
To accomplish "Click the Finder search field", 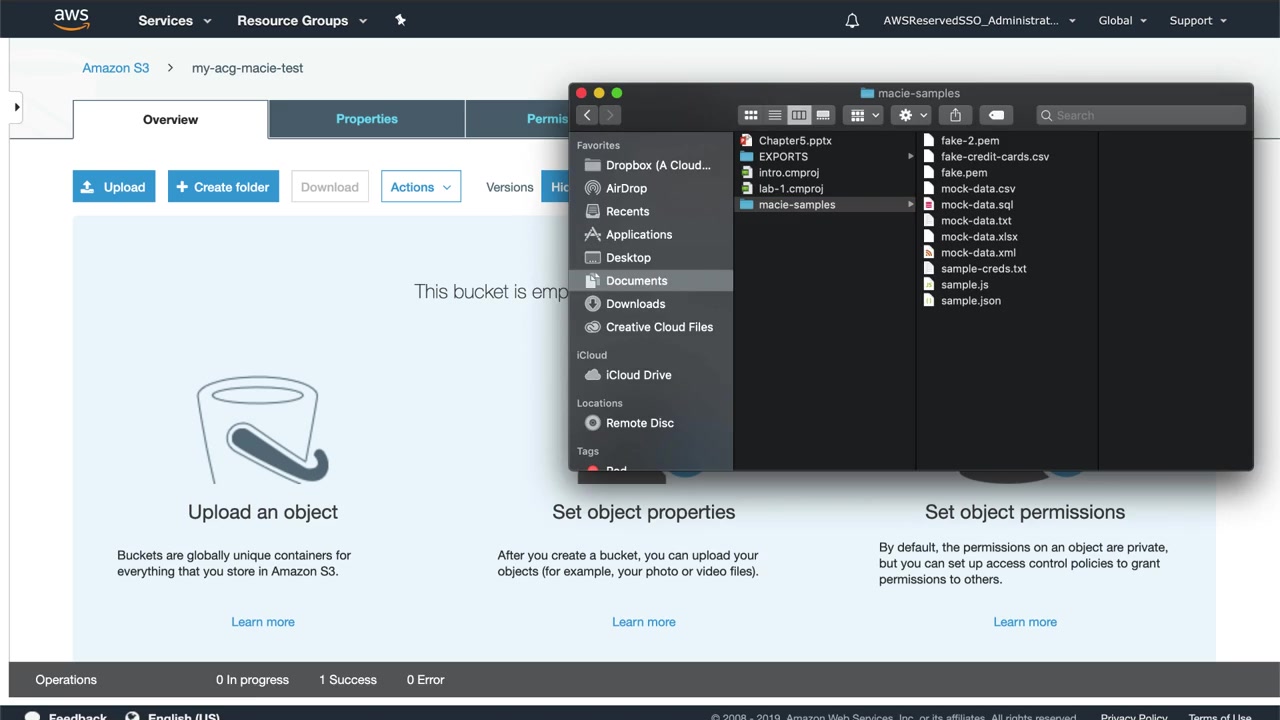I will (1141, 115).
